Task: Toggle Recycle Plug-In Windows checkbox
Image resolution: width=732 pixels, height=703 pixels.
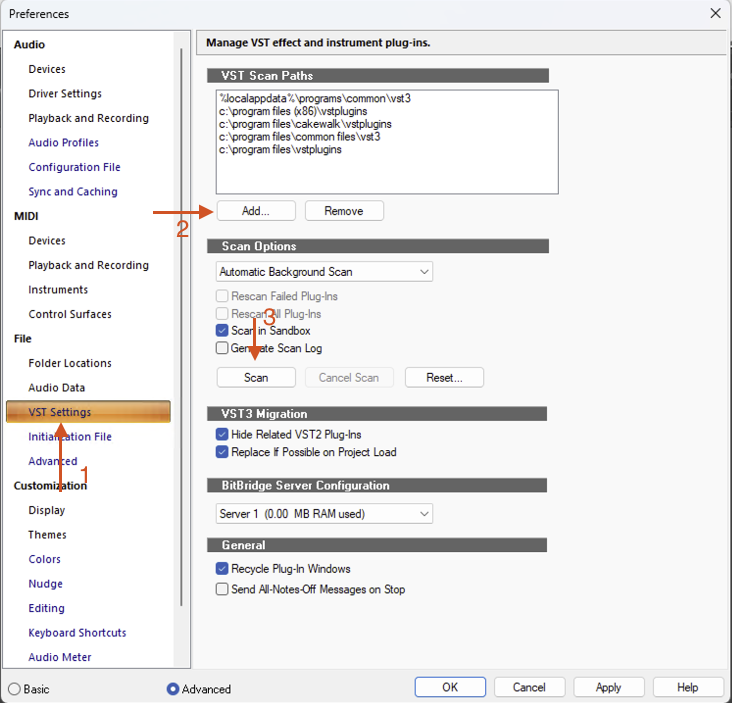Action: tap(222, 569)
